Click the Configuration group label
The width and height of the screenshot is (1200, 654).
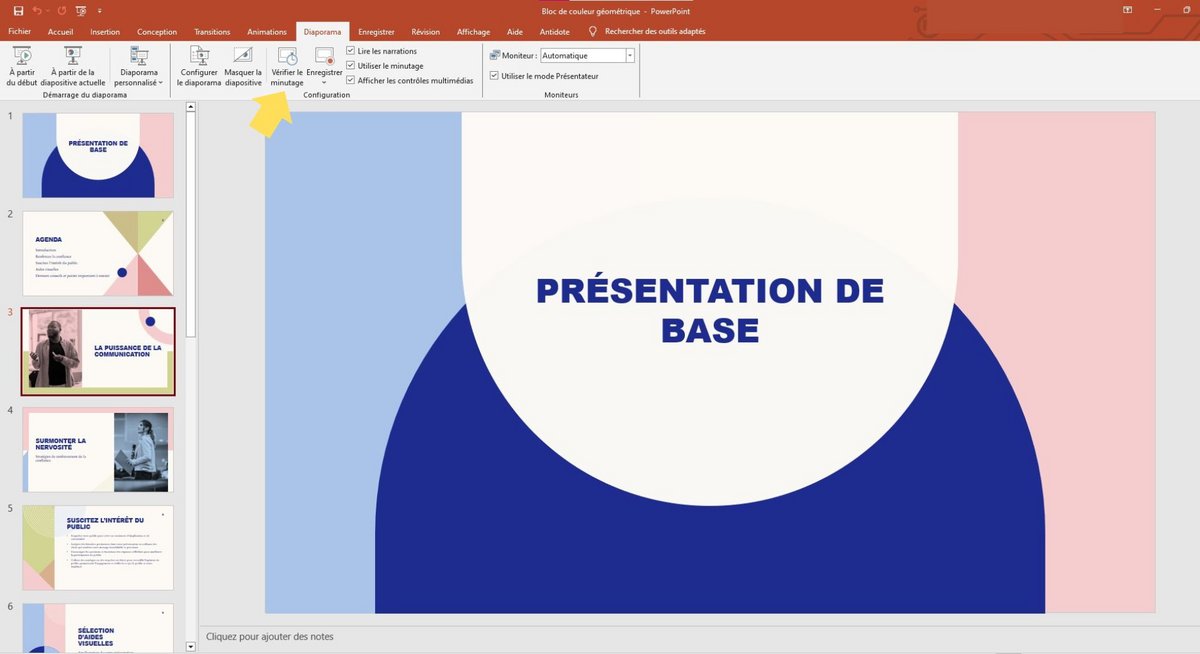[x=327, y=95]
